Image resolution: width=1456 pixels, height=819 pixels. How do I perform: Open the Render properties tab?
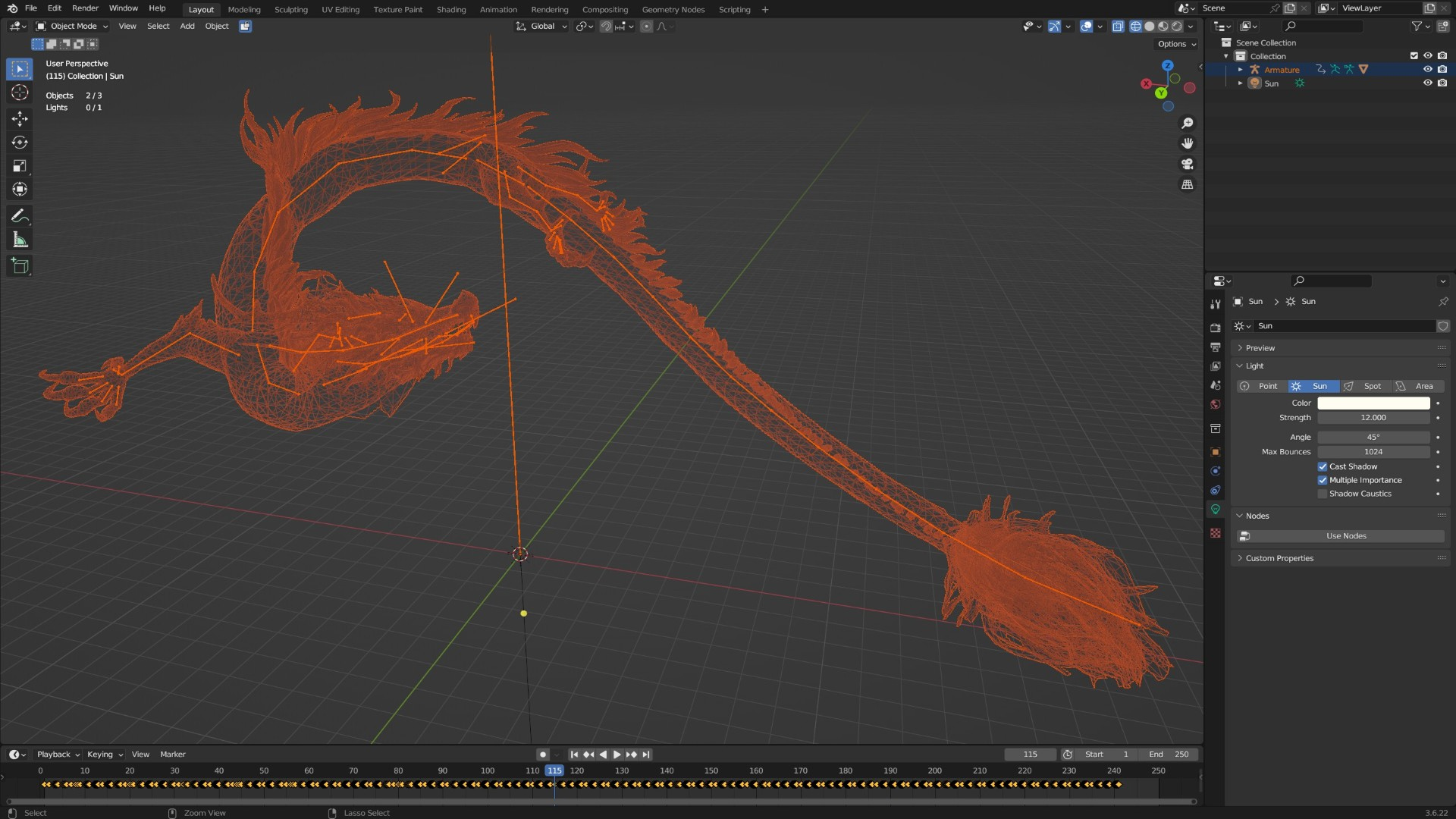tap(1216, 328)
